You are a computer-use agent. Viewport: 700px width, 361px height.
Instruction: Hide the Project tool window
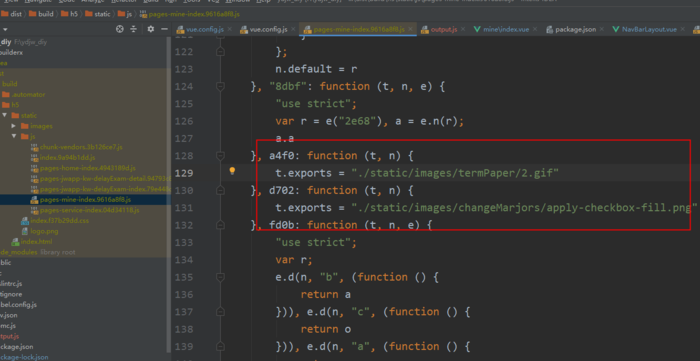(164, 29)
